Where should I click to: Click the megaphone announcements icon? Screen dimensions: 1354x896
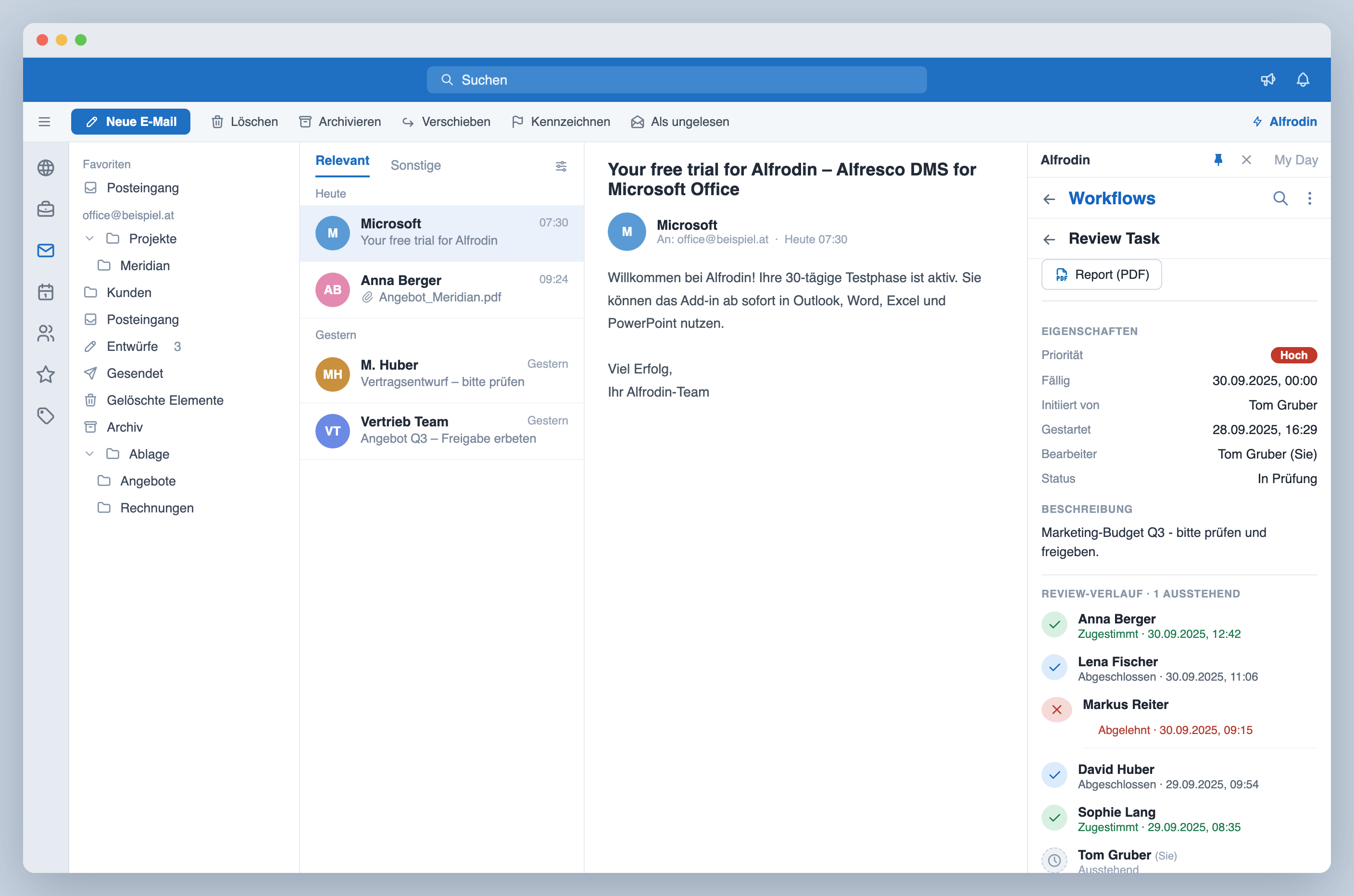pyautogui.click(x=1268, y=79)
